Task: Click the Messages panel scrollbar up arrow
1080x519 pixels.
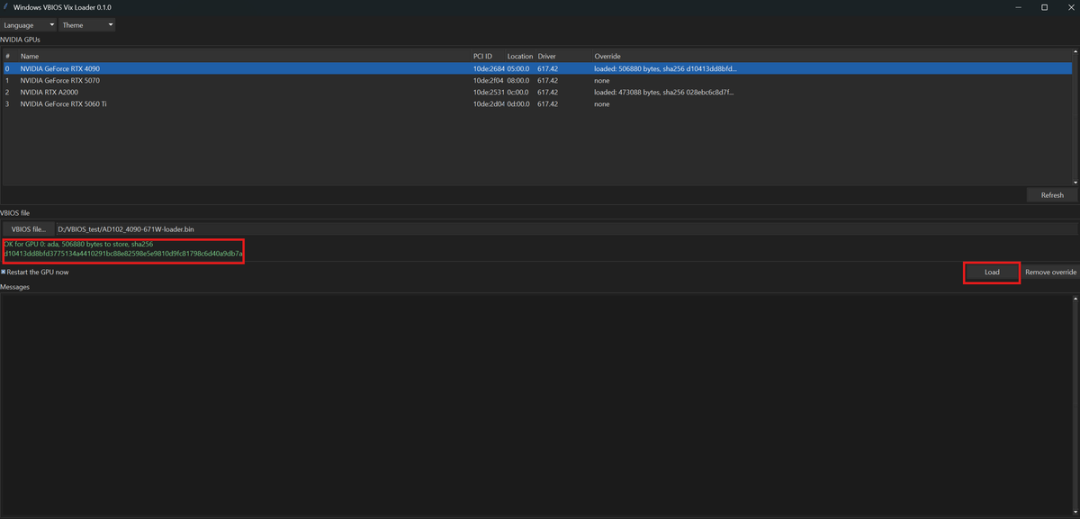Action: coord(1076,298)
